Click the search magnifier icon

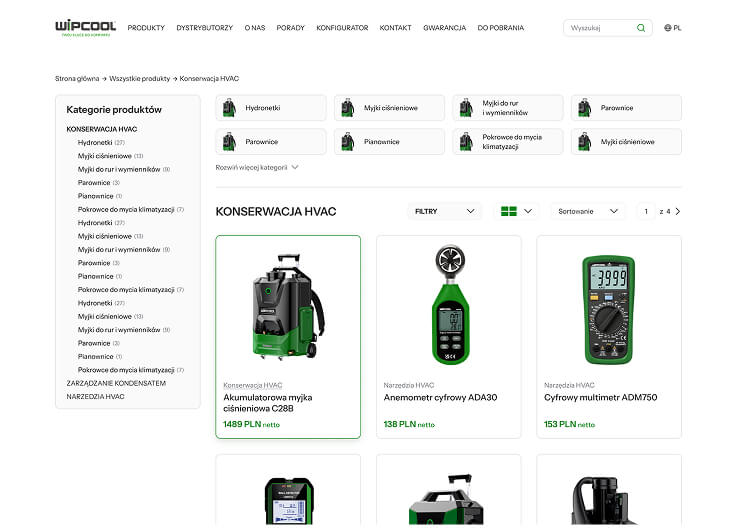point(641,28)
